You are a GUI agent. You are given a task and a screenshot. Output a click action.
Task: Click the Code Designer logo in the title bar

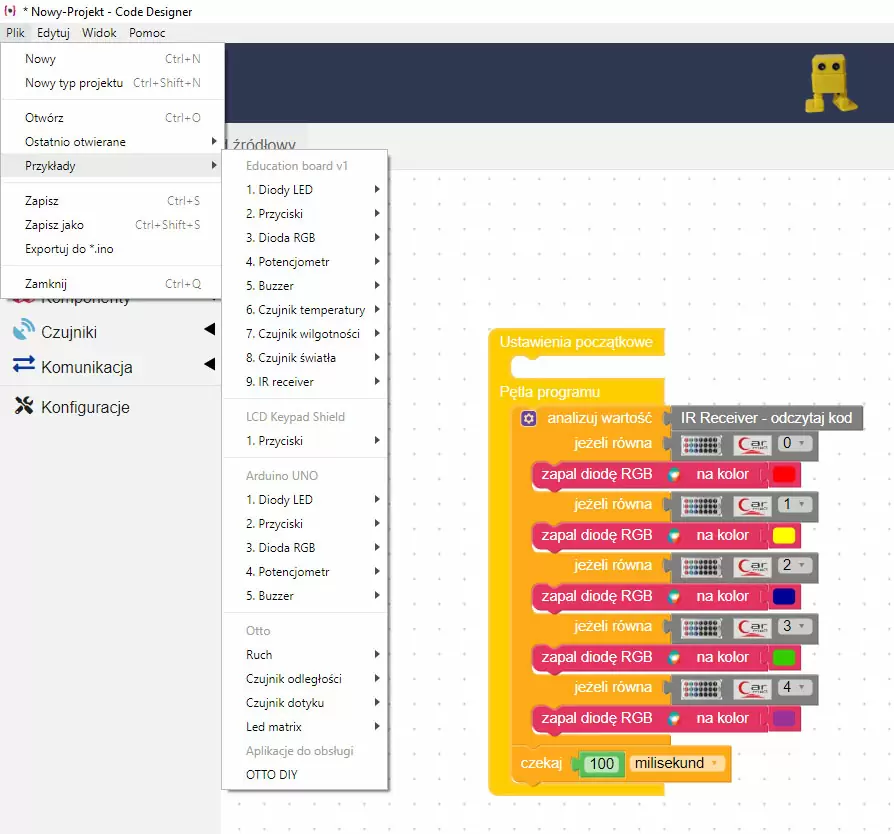click(10, 13)
